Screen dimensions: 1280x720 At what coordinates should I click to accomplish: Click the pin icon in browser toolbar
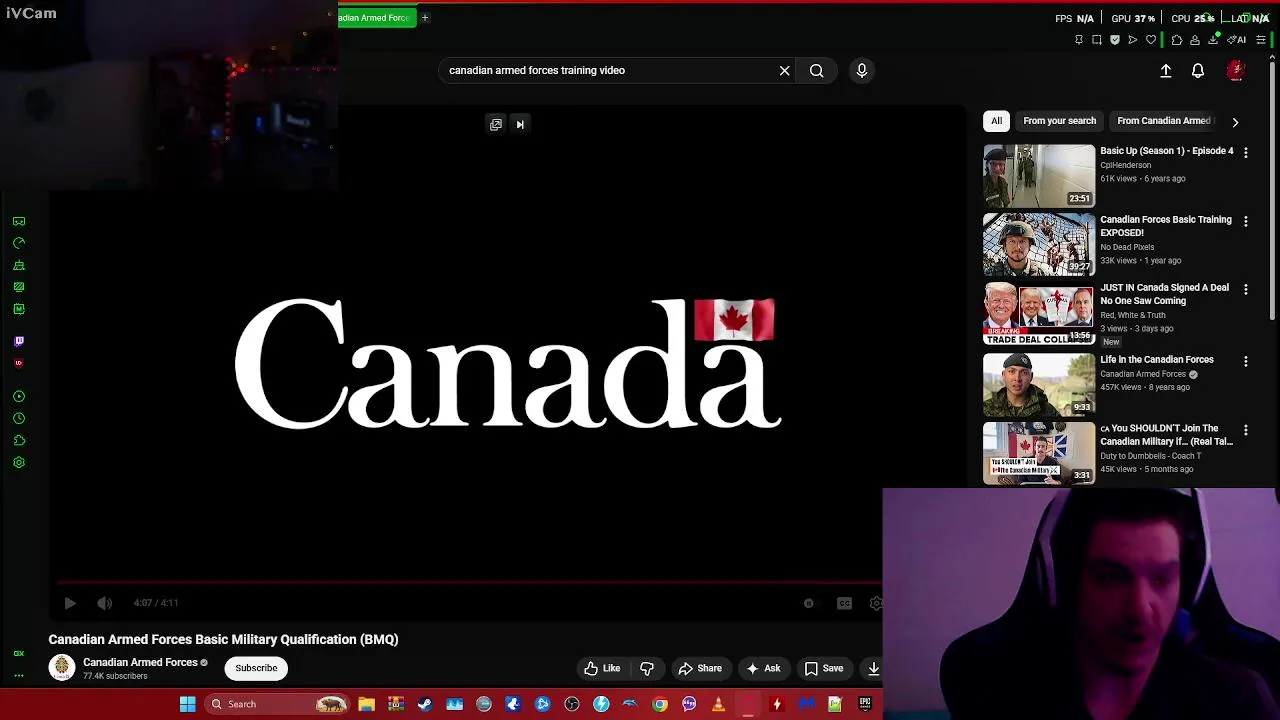tap(1079, 40)
